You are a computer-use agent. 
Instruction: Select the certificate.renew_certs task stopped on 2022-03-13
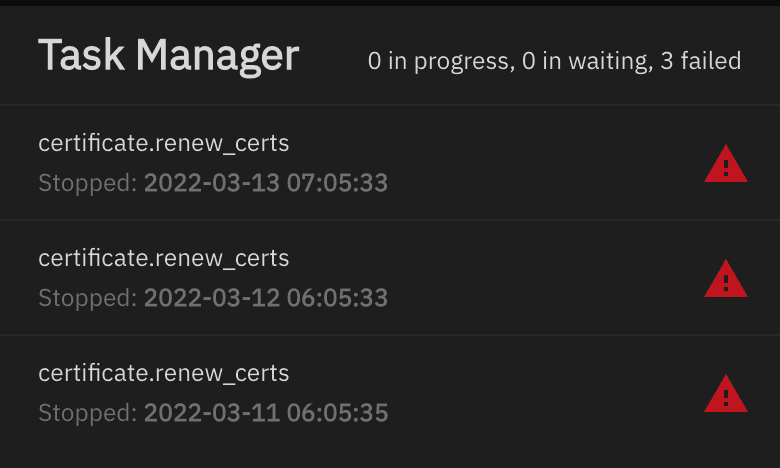(164, 144)
